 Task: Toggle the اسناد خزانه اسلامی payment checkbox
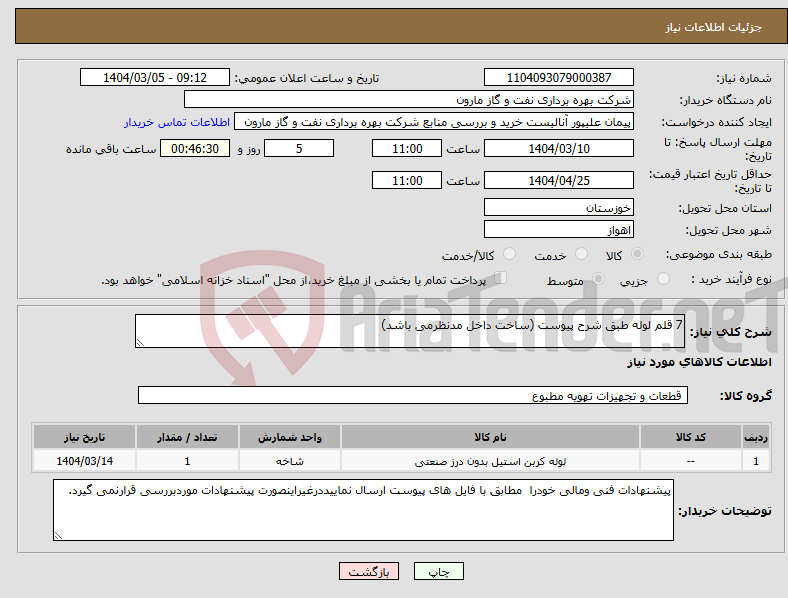coord(500,278)
